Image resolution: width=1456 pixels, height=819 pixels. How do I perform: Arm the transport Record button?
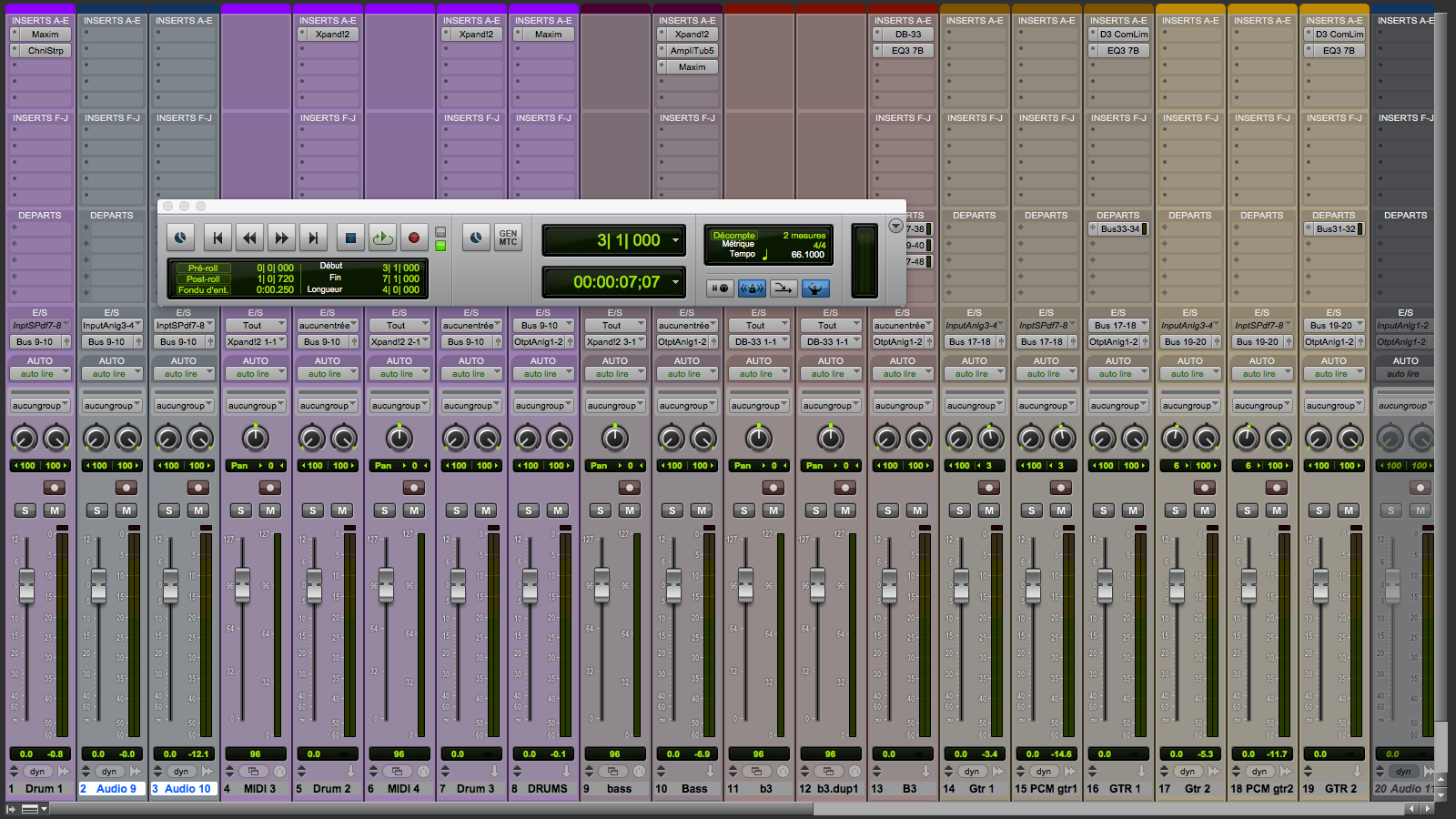pos(414,238)
